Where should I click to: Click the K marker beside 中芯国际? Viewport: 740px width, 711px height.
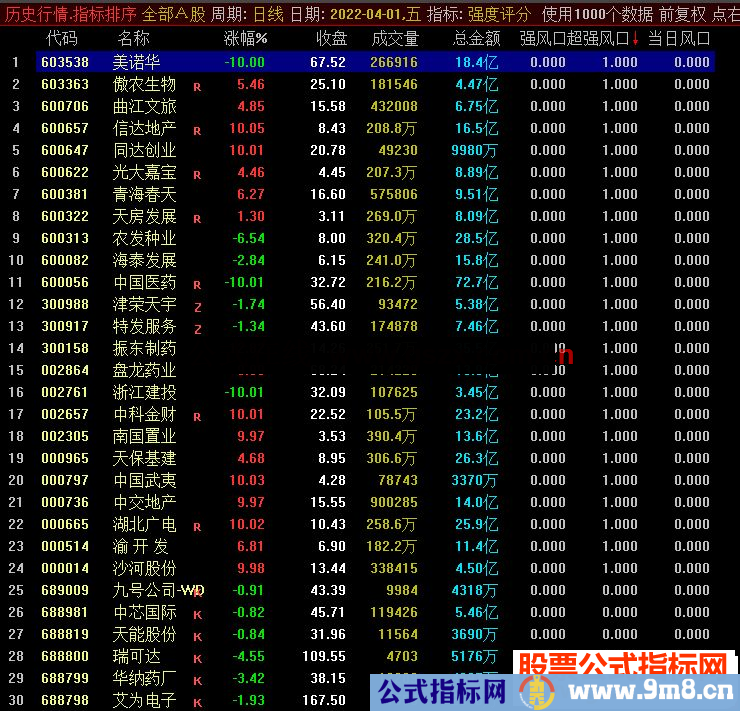point(197,614)
